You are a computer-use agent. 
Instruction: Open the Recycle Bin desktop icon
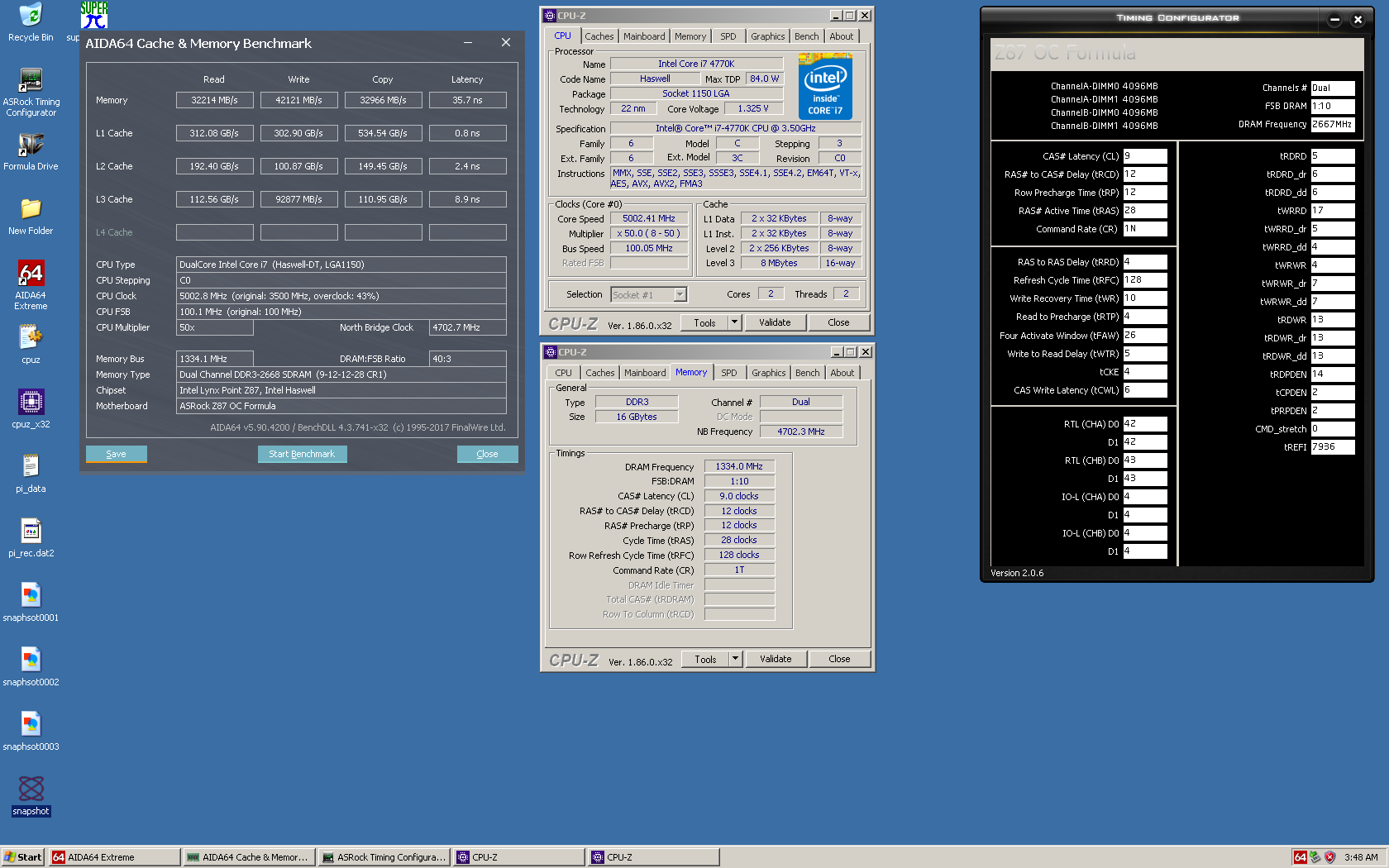[x=31, y=22]
